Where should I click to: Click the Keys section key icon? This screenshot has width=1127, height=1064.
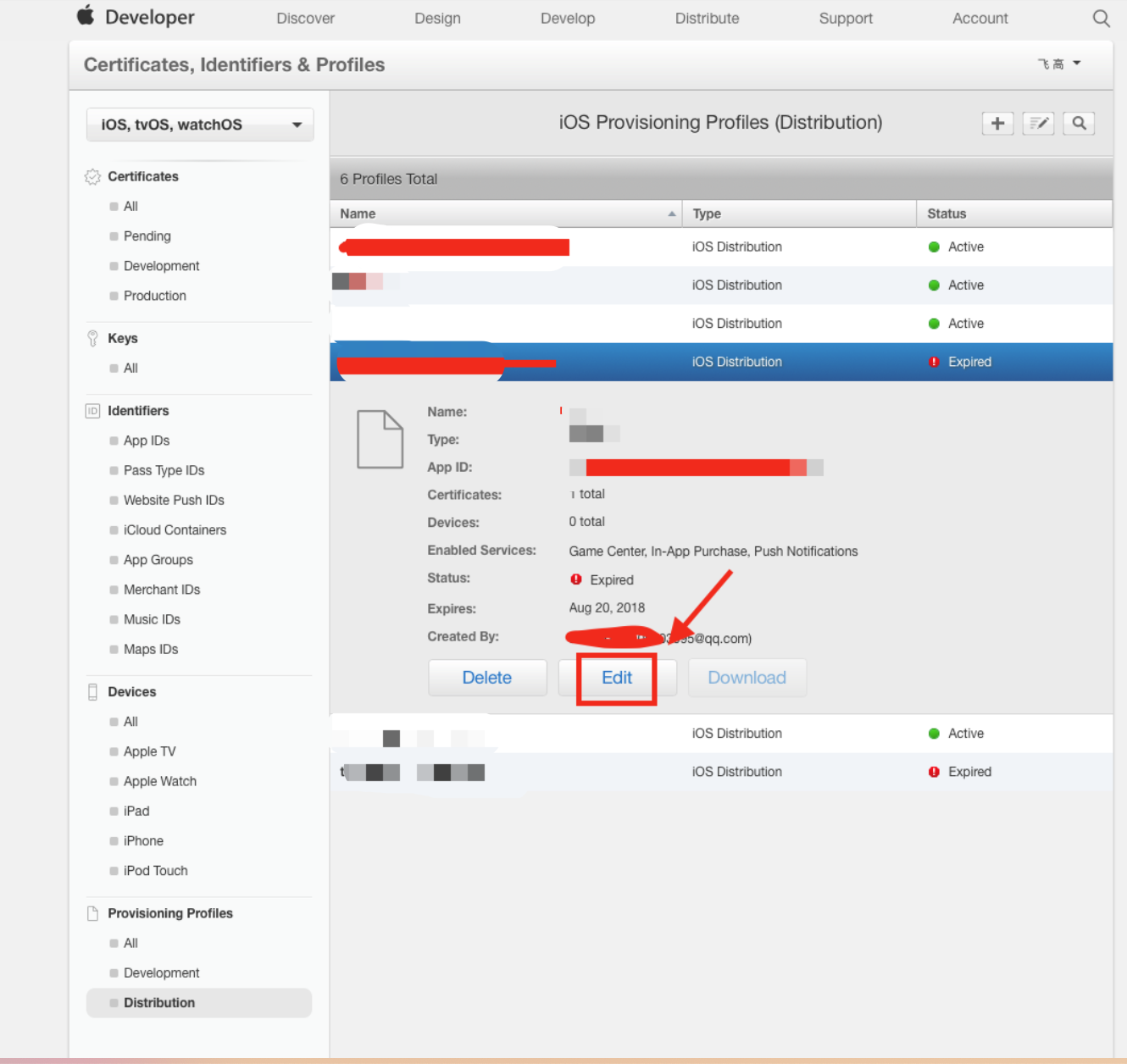[92, 339]
